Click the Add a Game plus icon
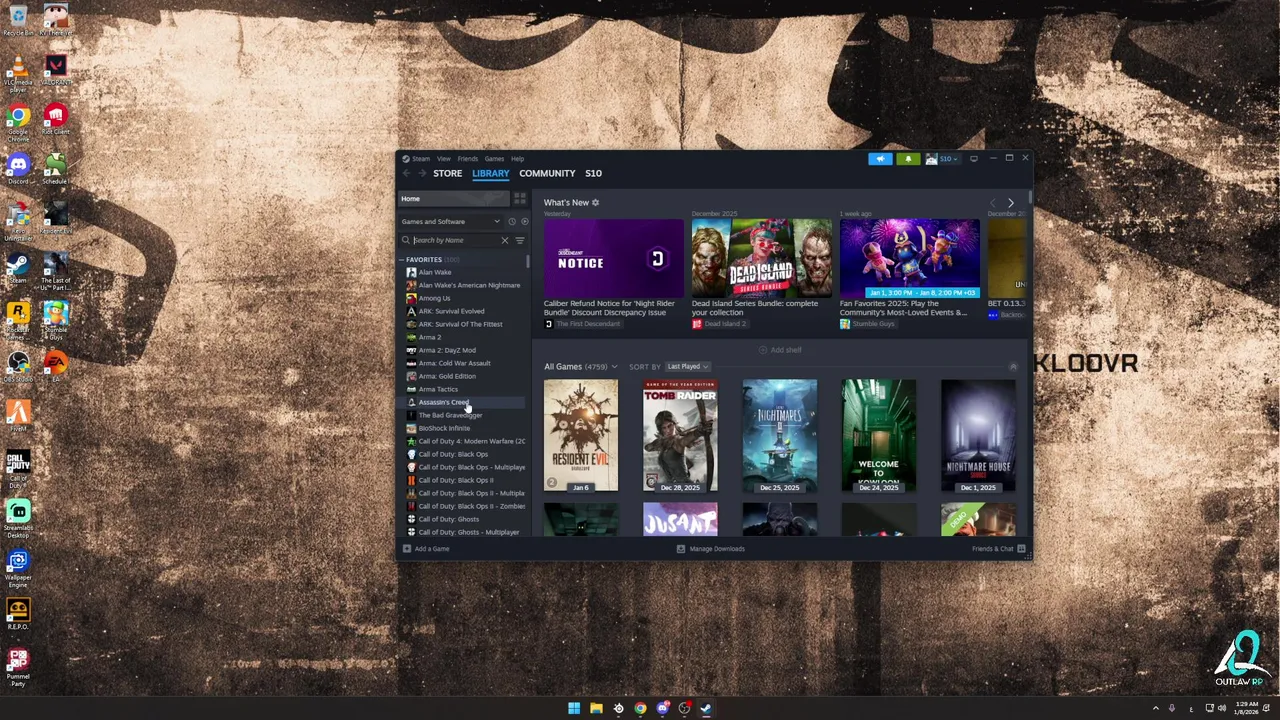The image size is (1280, 720). (407, 548)
